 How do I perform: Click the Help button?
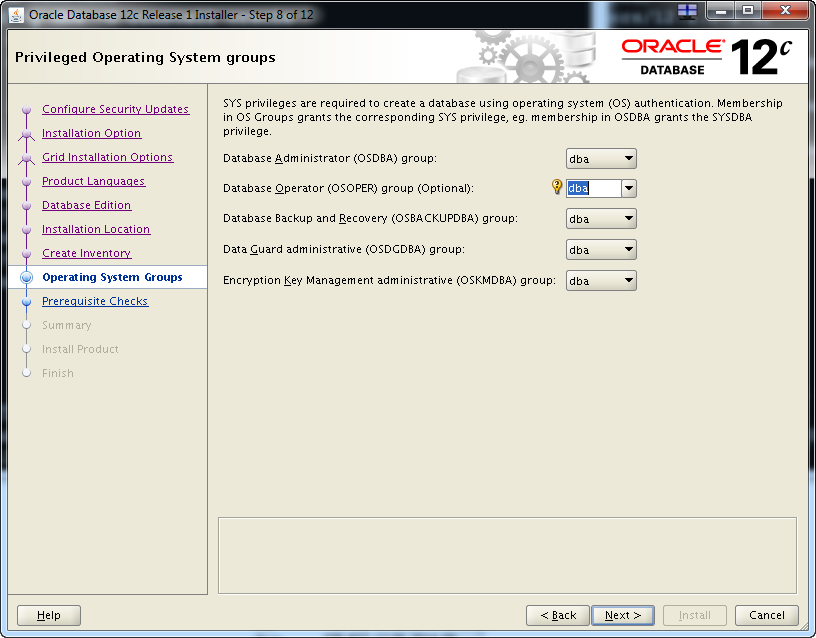[x=49, y=616]
